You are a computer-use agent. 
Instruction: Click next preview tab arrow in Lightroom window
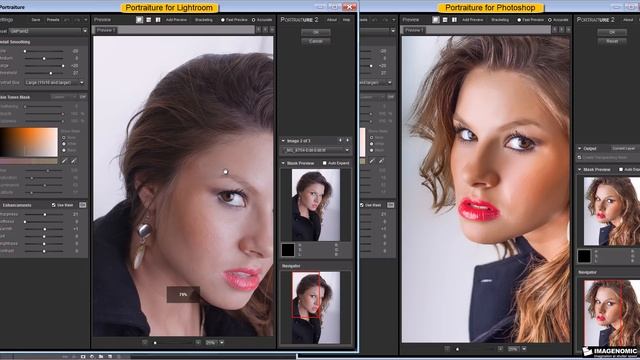click(x=265, y=29)
